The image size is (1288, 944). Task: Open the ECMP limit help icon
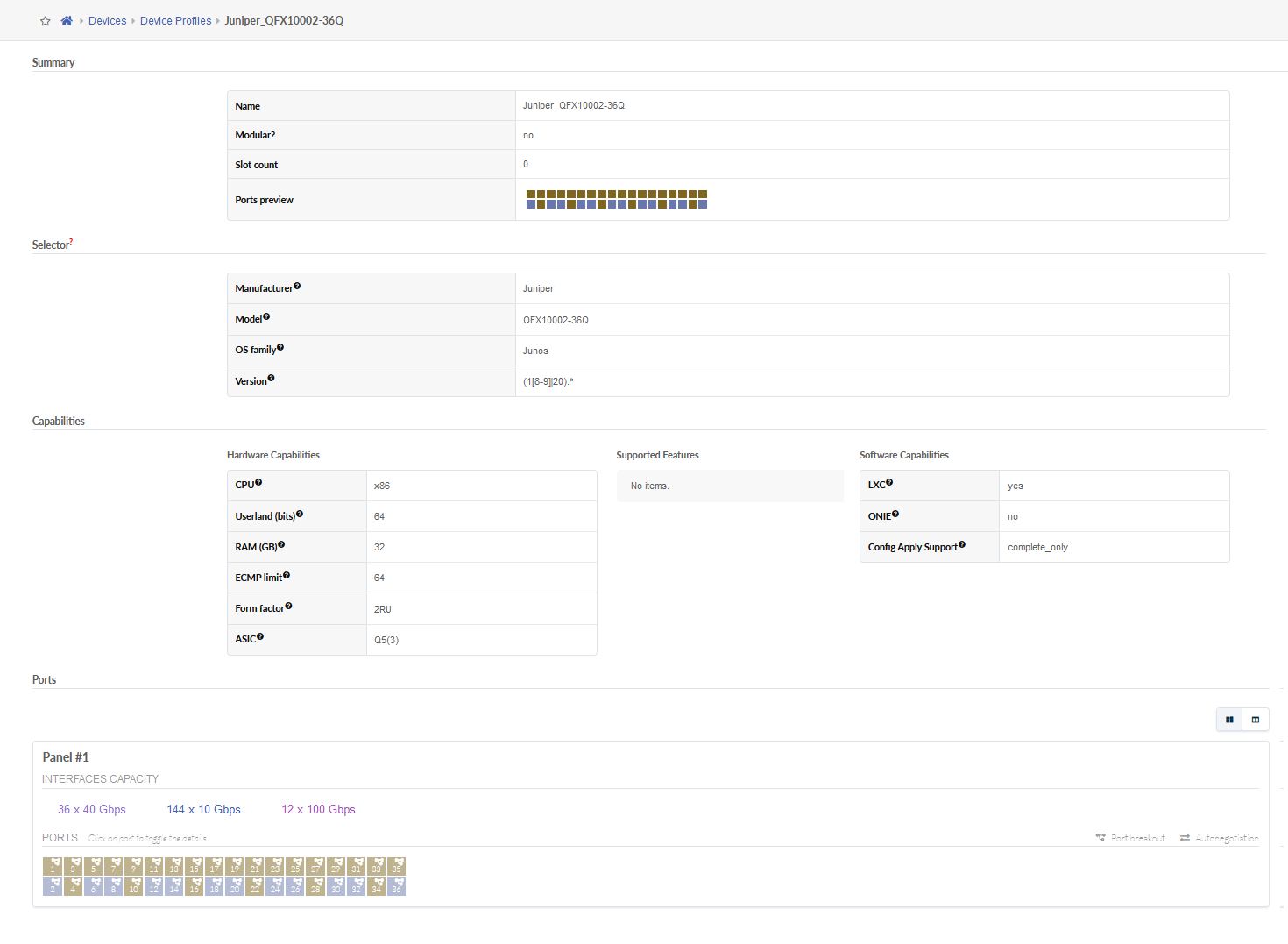click(x=287, y=575)
